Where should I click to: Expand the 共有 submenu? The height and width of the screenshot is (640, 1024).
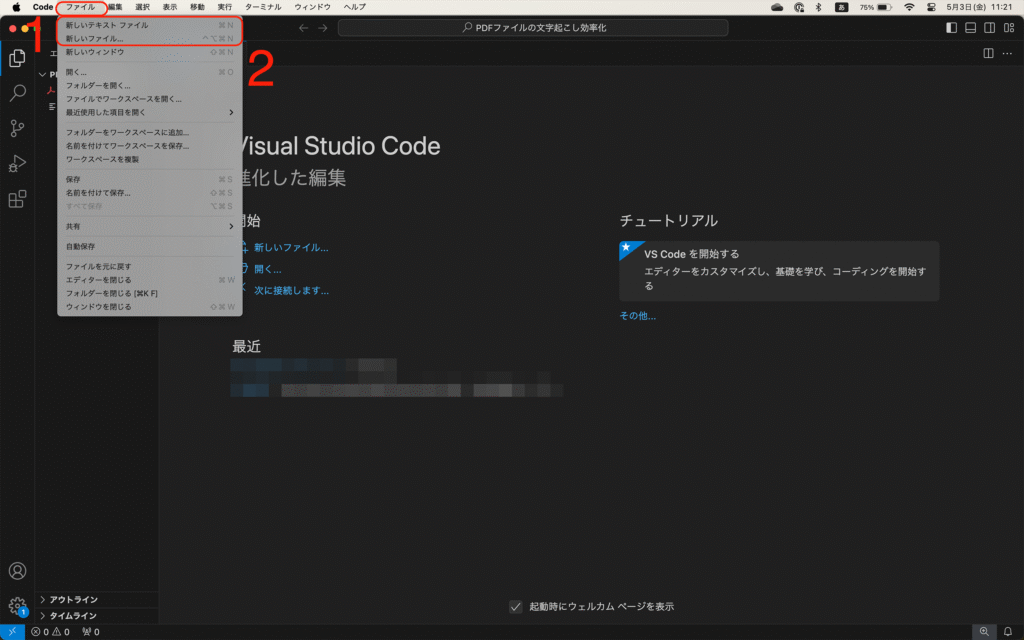click(x=150, y=227)
